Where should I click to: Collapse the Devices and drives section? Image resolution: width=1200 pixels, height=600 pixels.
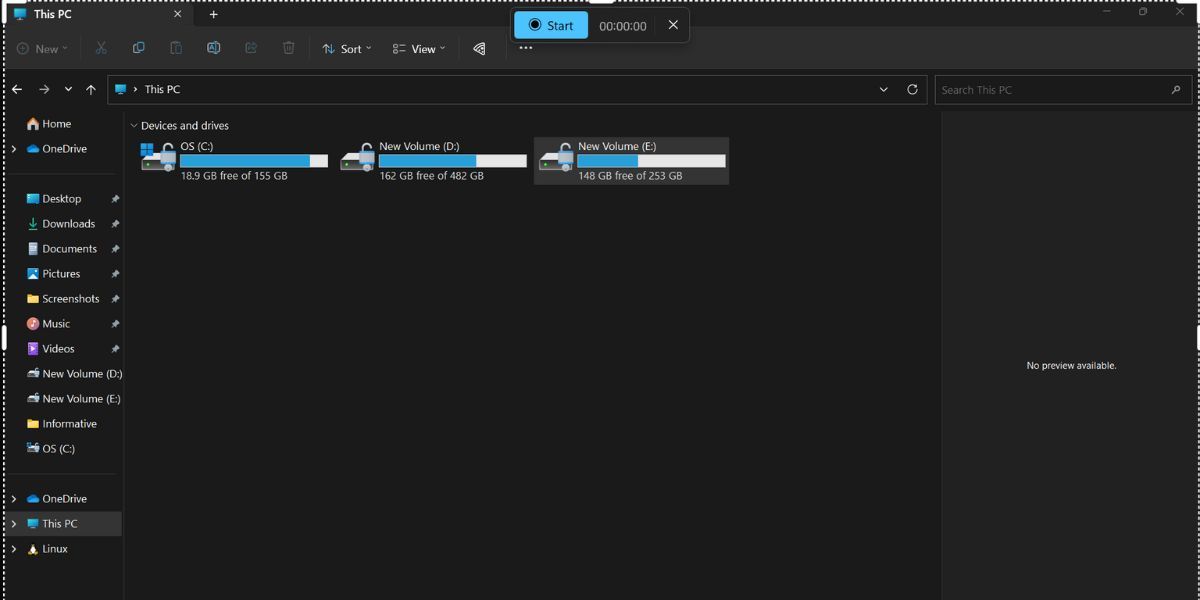coord(133,125)
